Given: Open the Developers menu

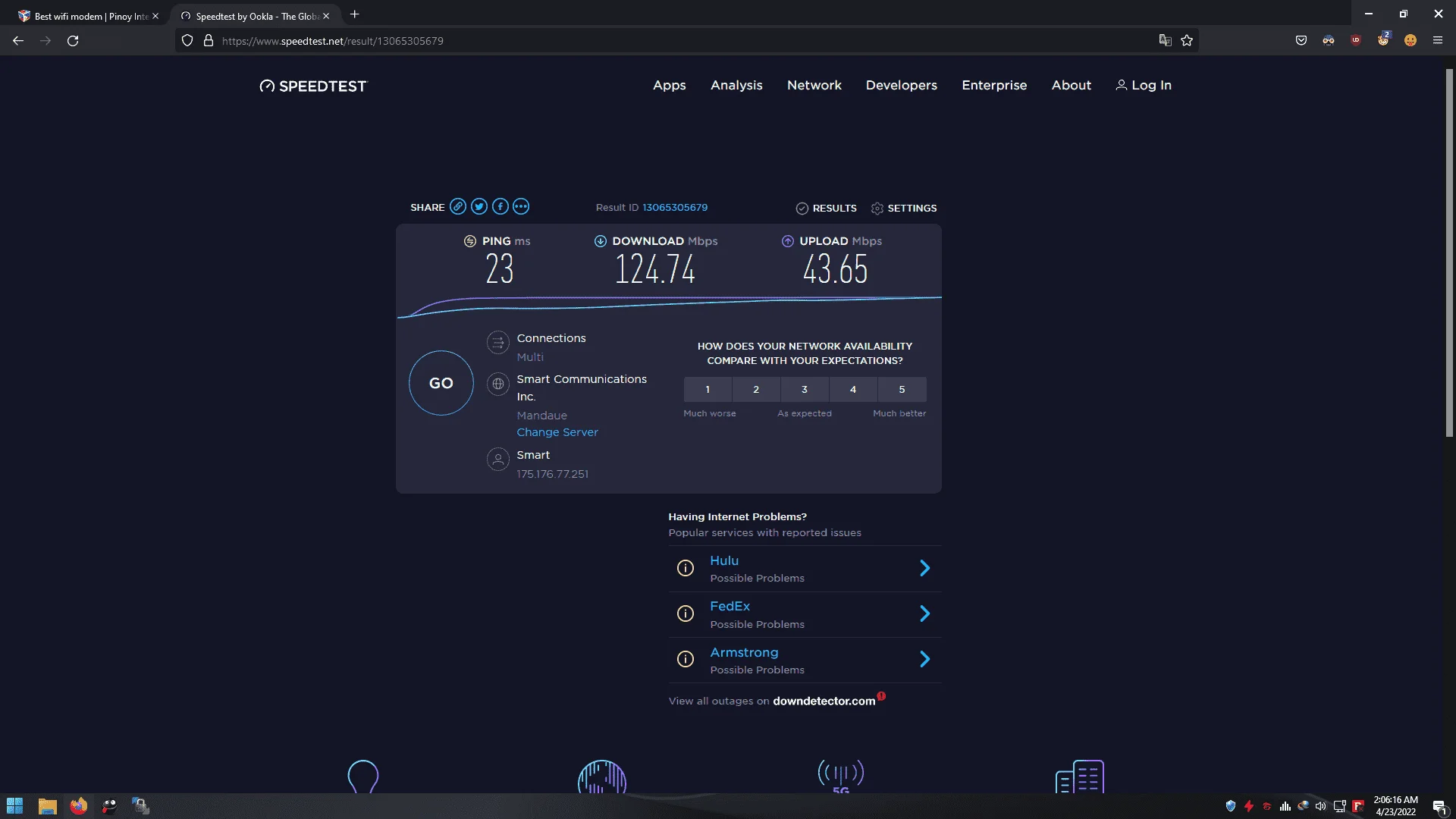Looking at the screenshot, I should pyautogui.click(x=902, y=86).
